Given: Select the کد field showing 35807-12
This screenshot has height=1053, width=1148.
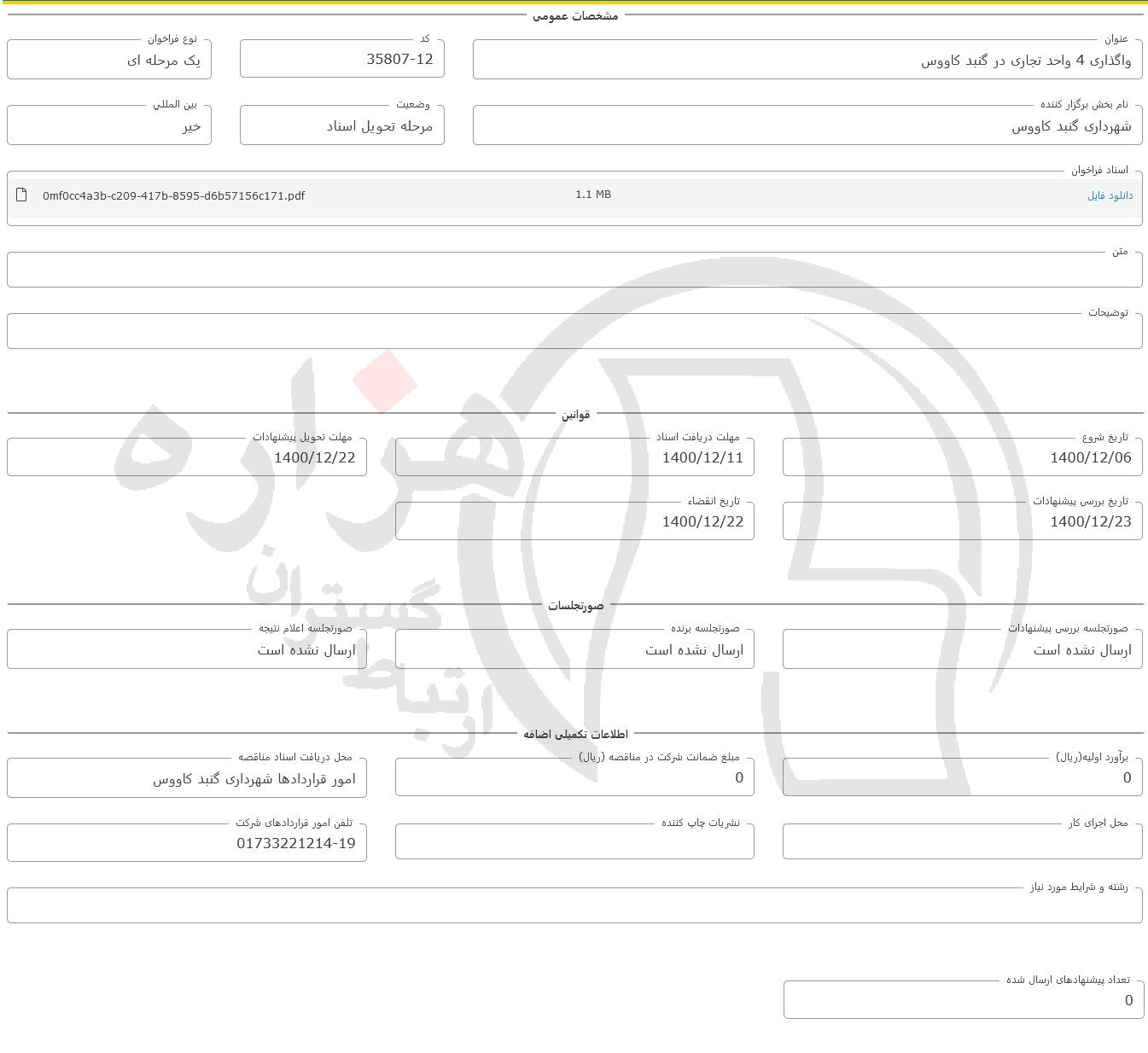Looking at the screenshot, I should pyautogui.click(x=341, y=60).
